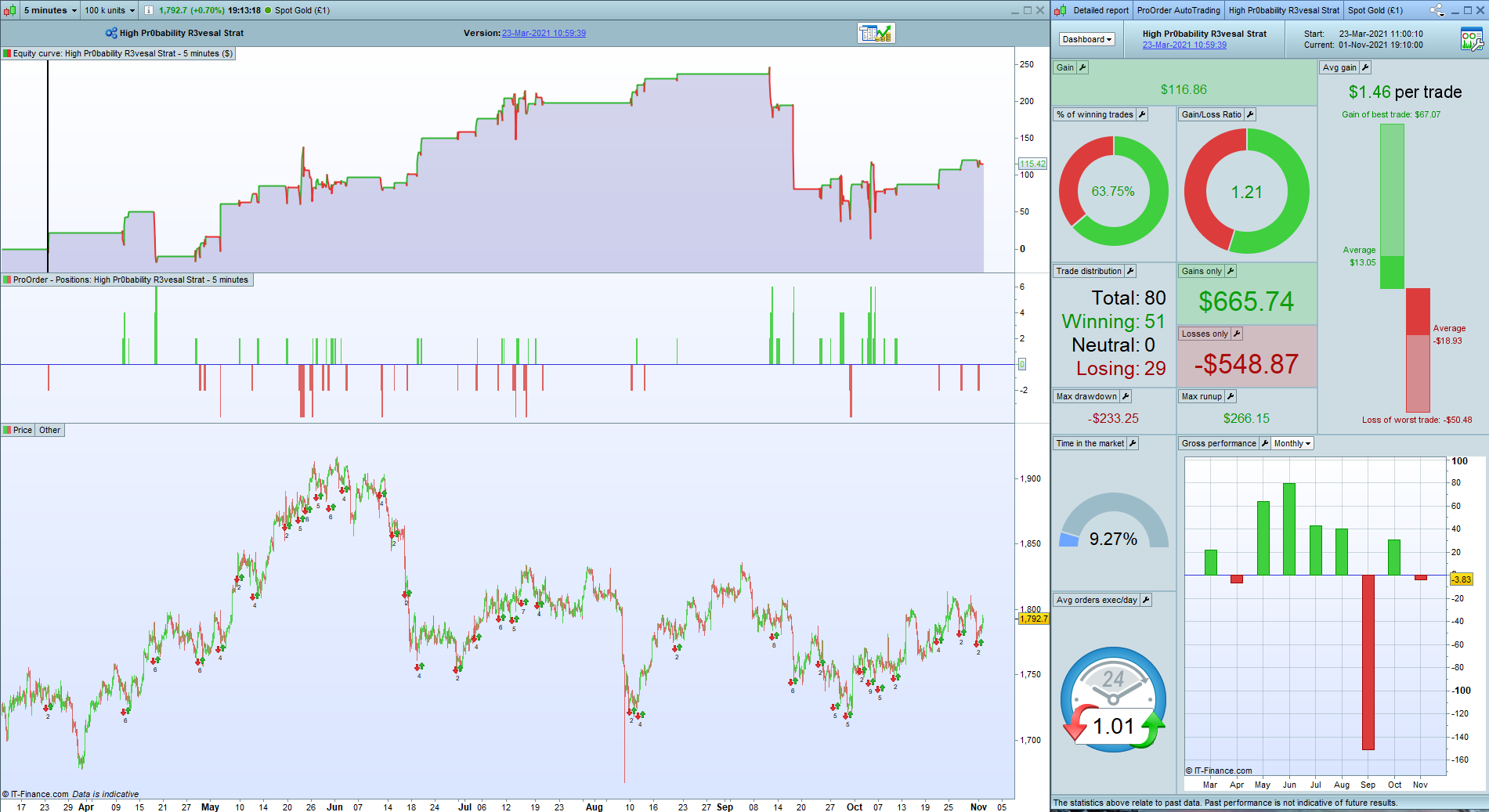Click the Losses only label

point(1205,334)
